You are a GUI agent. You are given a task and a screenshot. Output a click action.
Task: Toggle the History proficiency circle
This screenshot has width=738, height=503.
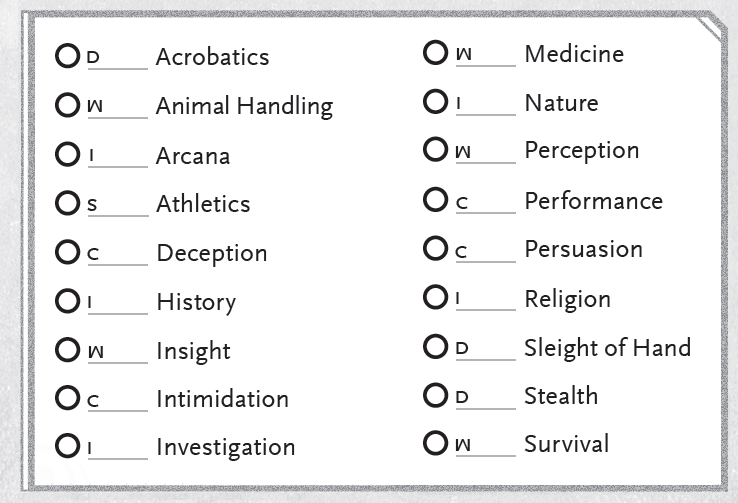68,301
